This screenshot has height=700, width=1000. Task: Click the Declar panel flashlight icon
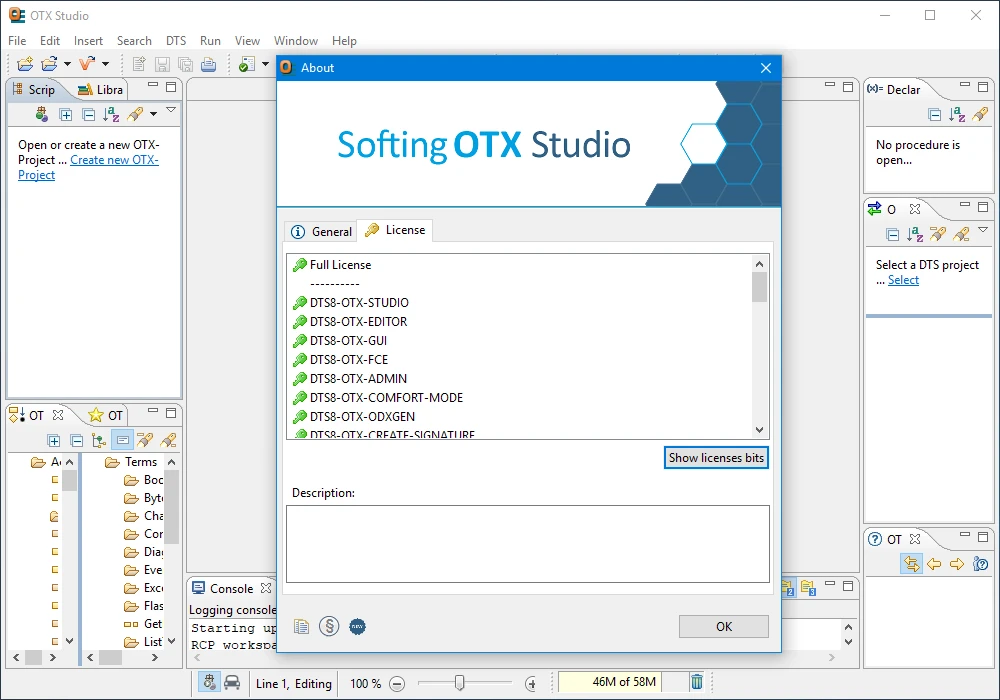click(980, 115)
